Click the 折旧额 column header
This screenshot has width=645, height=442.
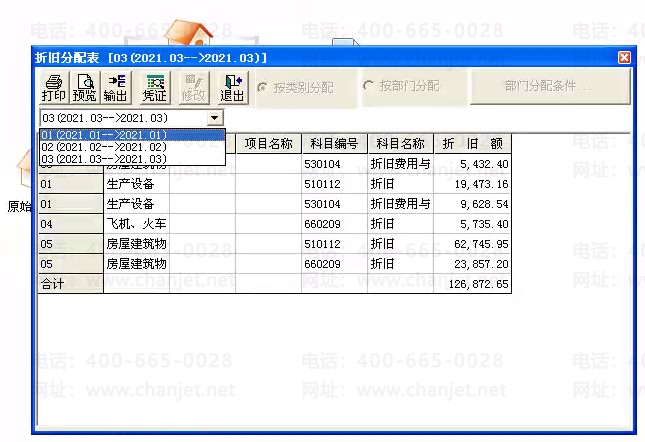coord(472,143)
